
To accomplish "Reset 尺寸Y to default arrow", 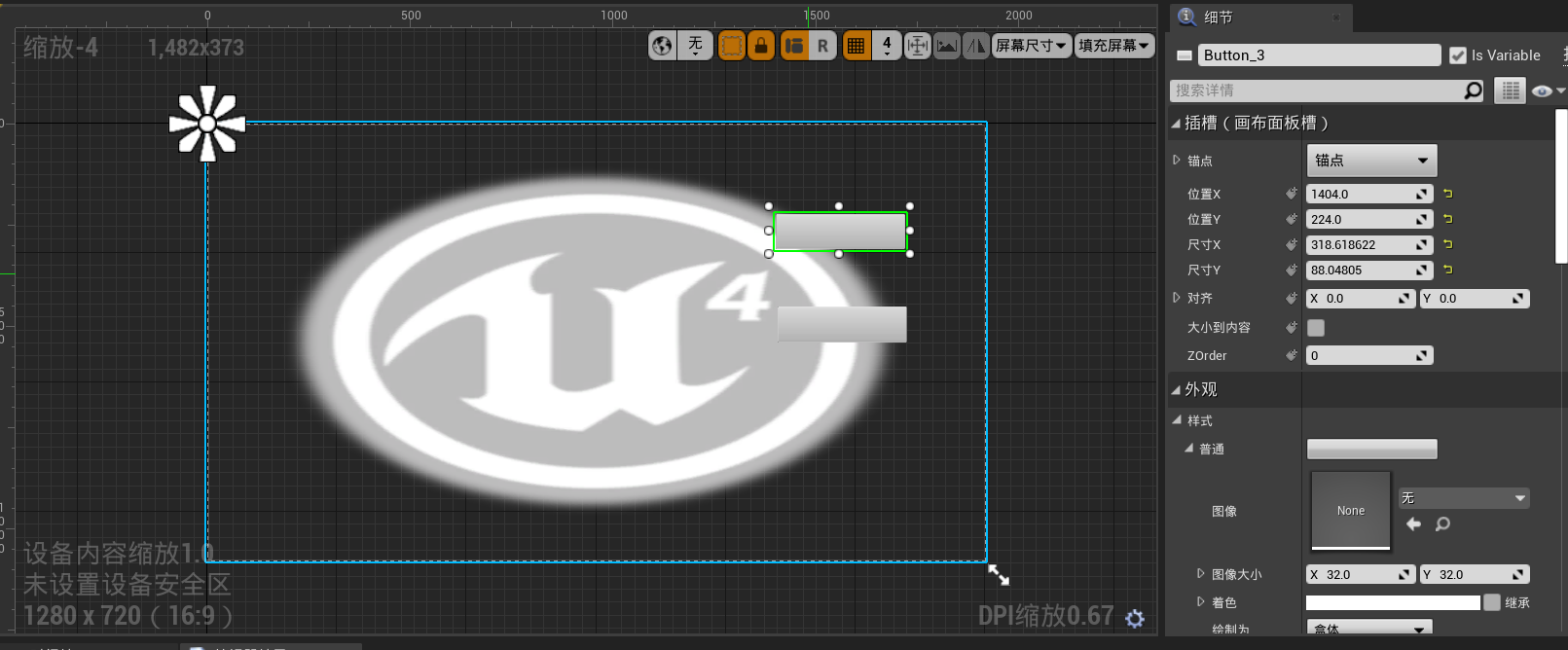I will tap(1448, 270).
